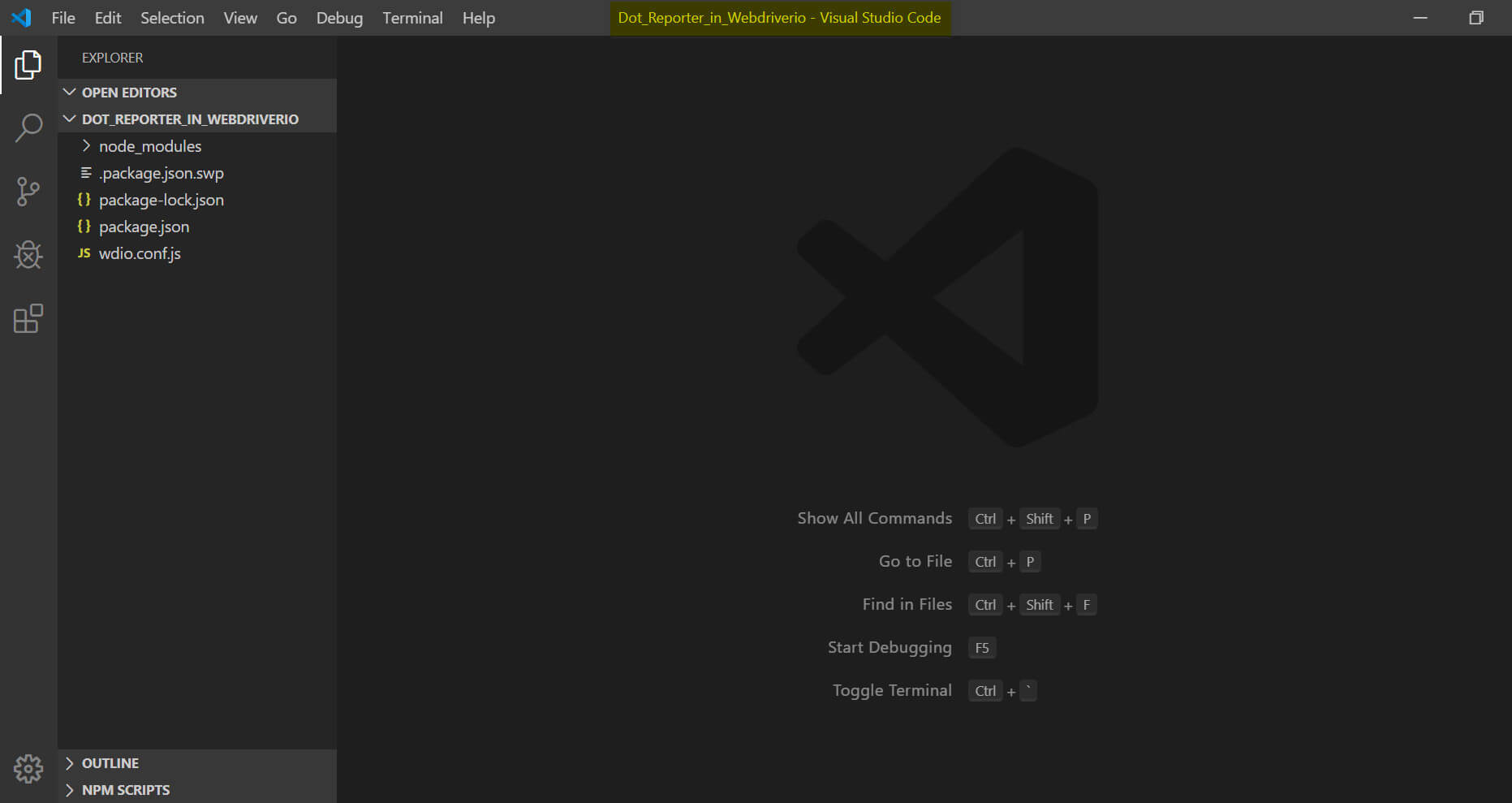The width and height of the screenshot is (1512, 803).
Task: Click the braces icon beside package.json
Action: click(x=84, y=227)
